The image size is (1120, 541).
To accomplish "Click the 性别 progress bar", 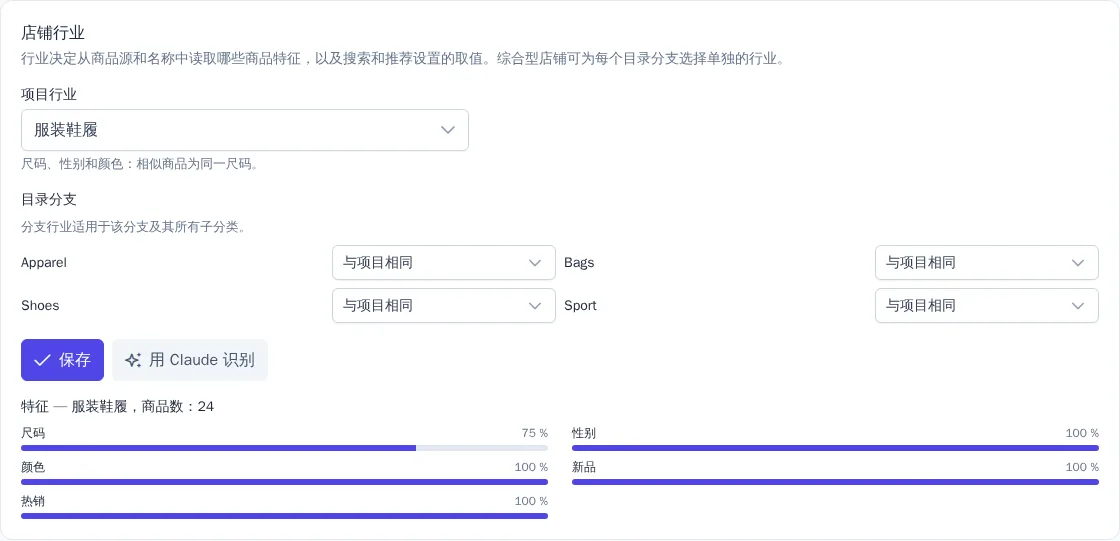I will pos(835,448).
